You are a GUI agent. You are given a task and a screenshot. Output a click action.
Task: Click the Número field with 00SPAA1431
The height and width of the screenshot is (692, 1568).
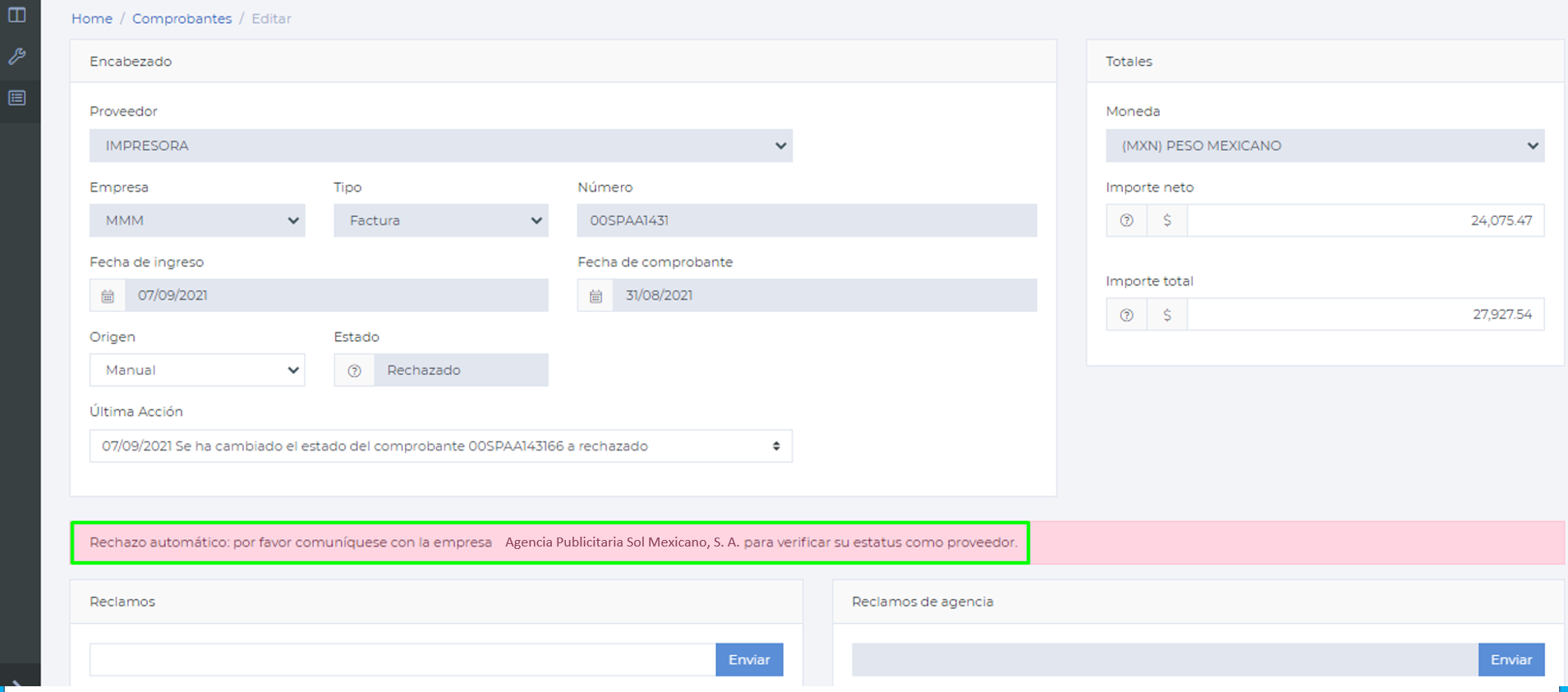pos(807,220)
